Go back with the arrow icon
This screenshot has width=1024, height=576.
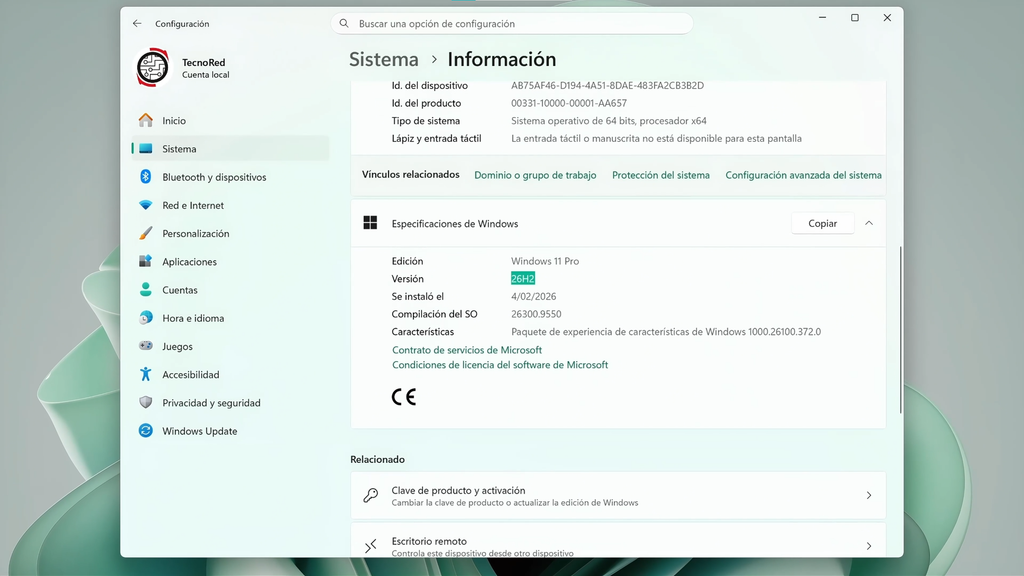point(136,24)
